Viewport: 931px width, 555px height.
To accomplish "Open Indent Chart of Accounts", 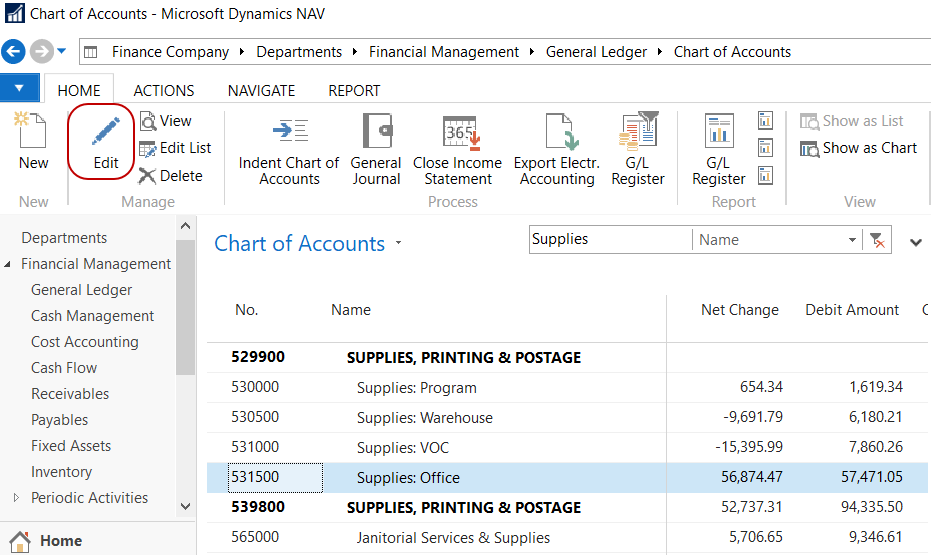I will (x=289, y=132).
